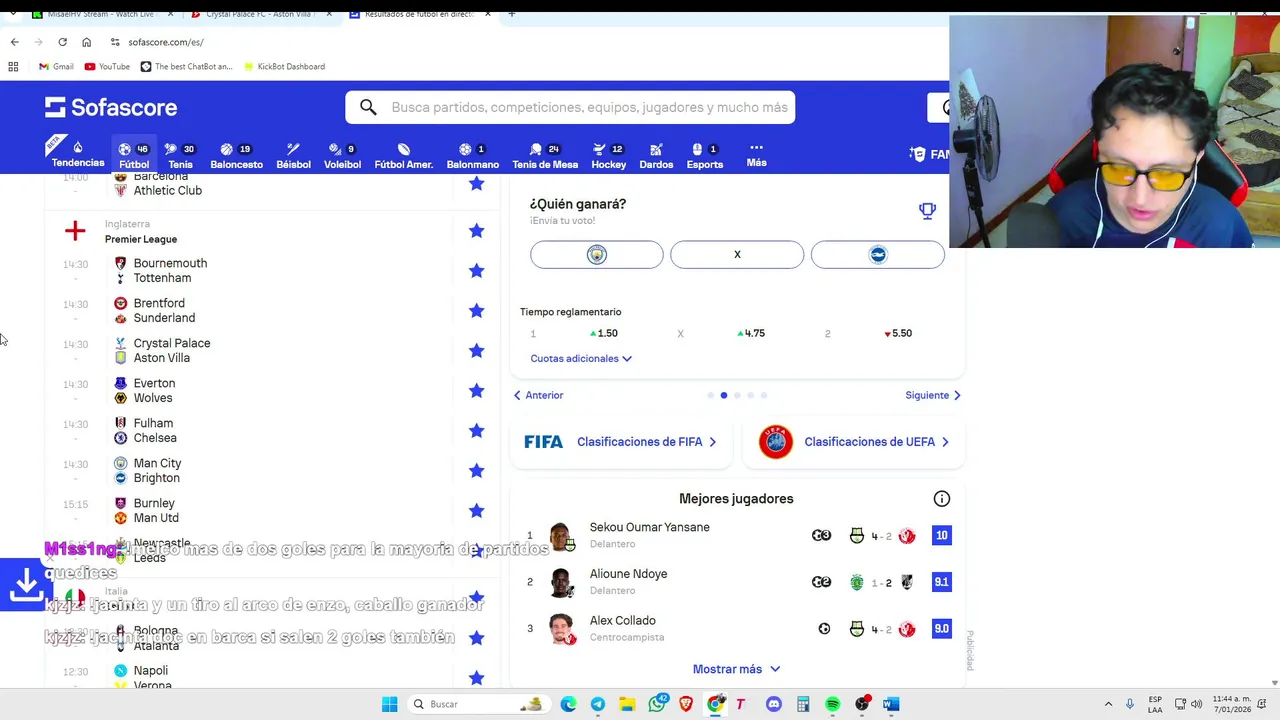Switch to the Tenis tab
Image resolution: width=1280 pixels, height=720 pixels.
180,155
